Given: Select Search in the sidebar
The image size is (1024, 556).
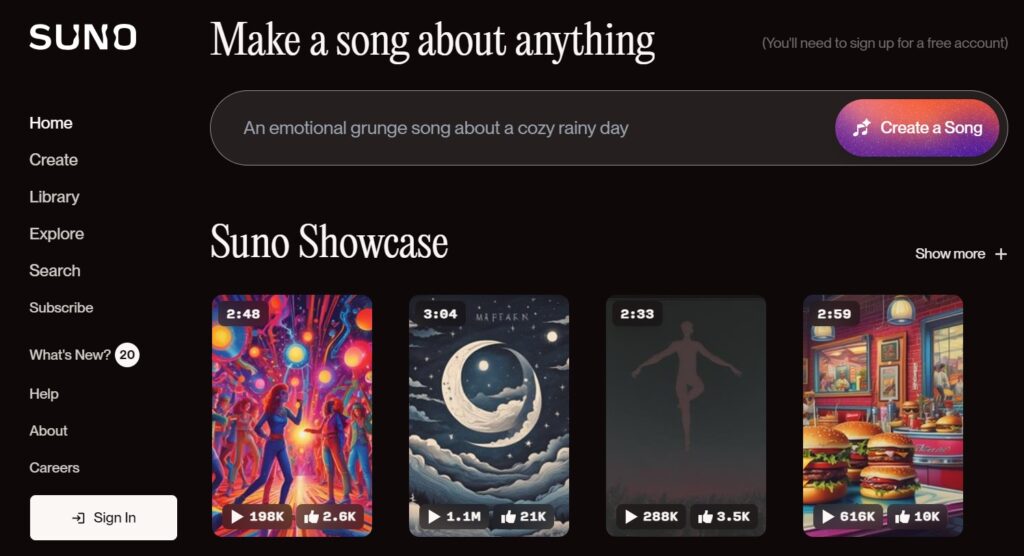Looking at the screenshot, I should pos(55,270).
